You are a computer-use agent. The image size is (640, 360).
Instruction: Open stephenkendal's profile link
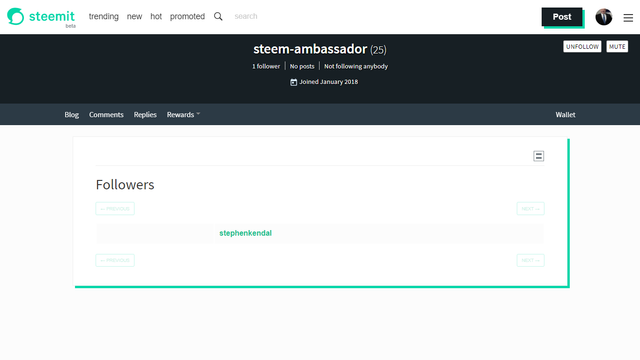pos(245,233)
